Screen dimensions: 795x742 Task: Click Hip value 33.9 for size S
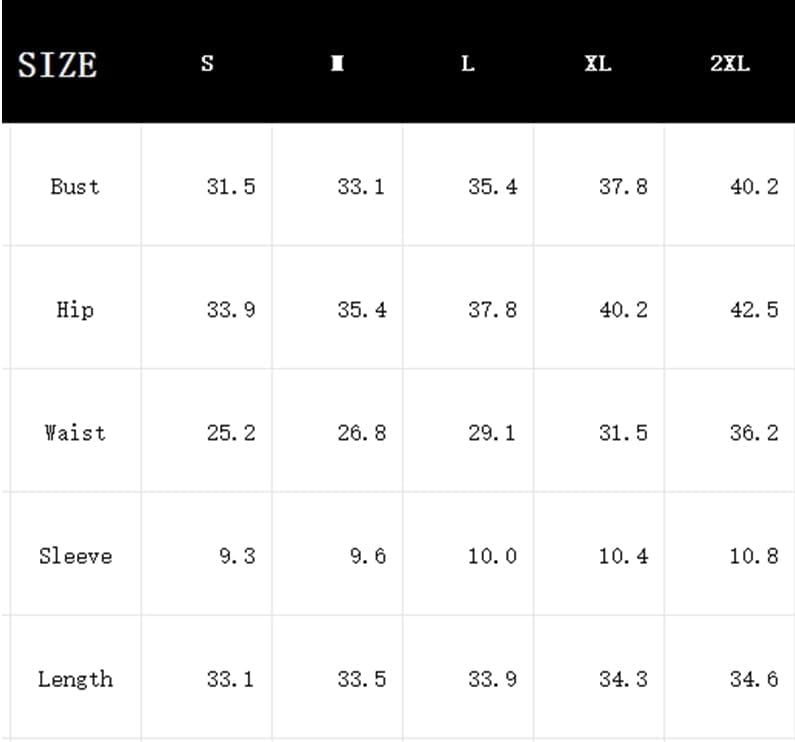(231, 309)
